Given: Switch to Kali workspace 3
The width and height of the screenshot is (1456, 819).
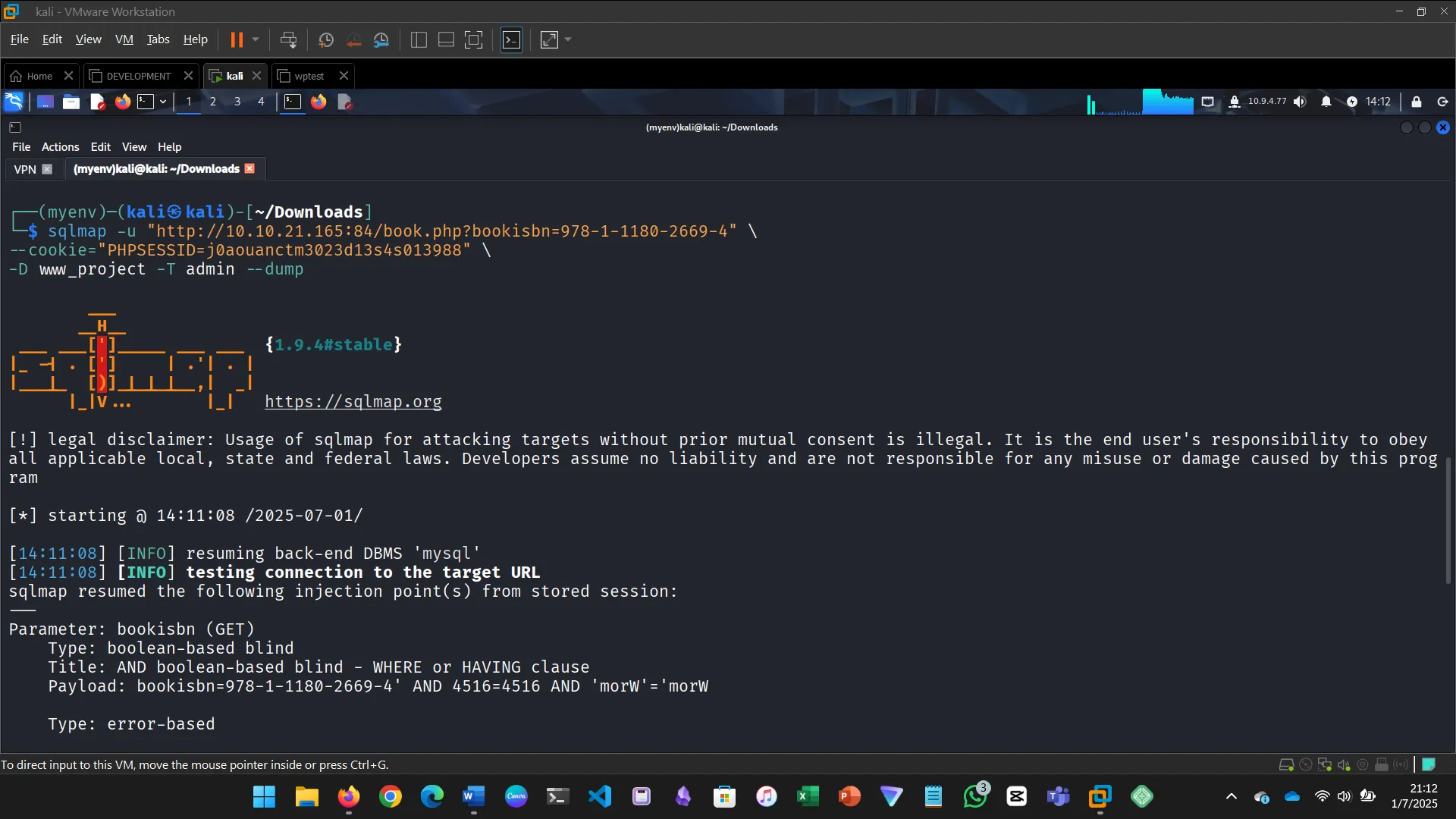Looking at the screenshot, I should click(237, 102).
